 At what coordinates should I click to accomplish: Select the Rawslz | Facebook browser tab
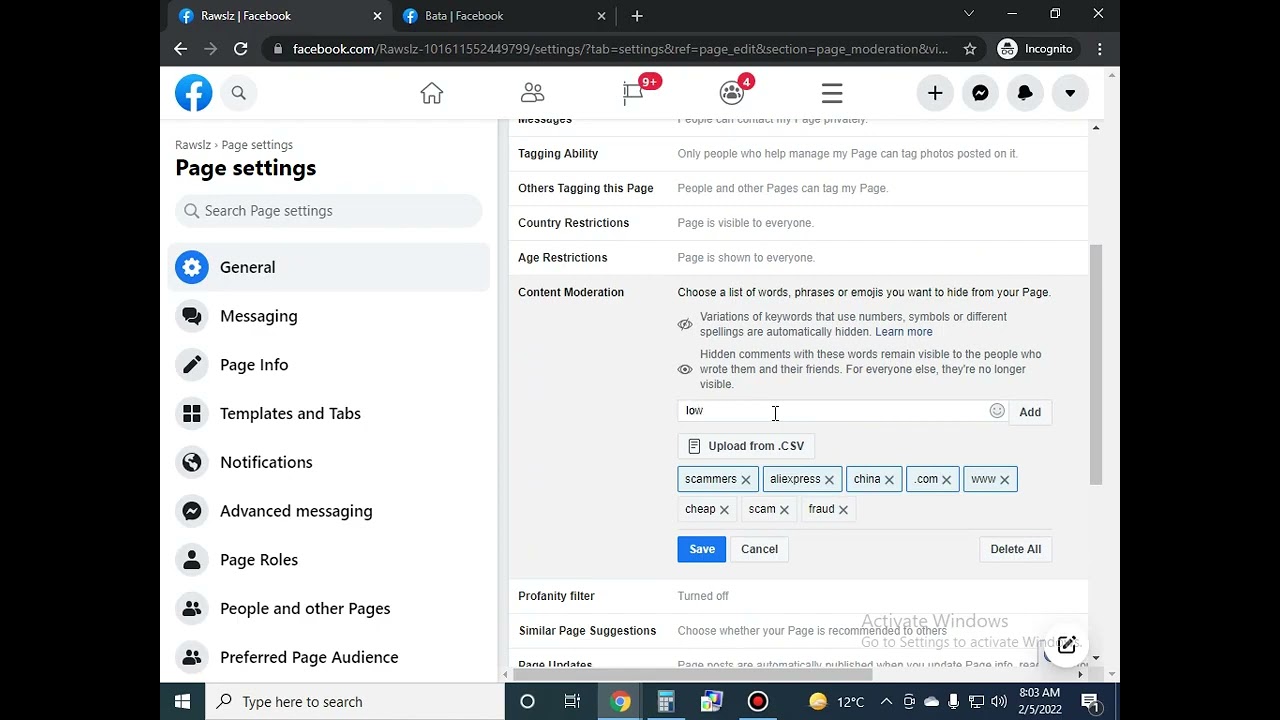point(278,16)
